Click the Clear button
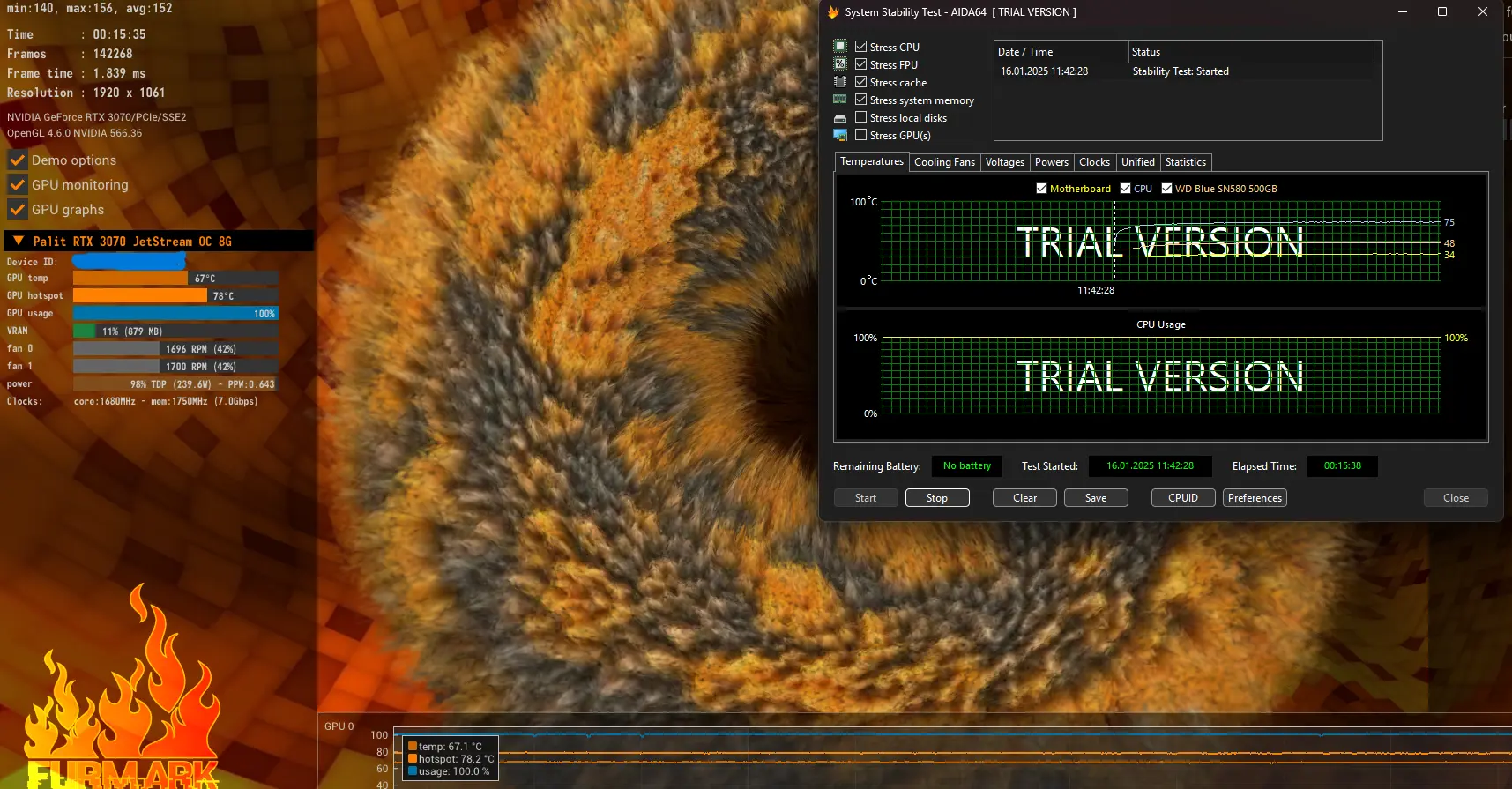1512x789 pixels. (1025, 498)
